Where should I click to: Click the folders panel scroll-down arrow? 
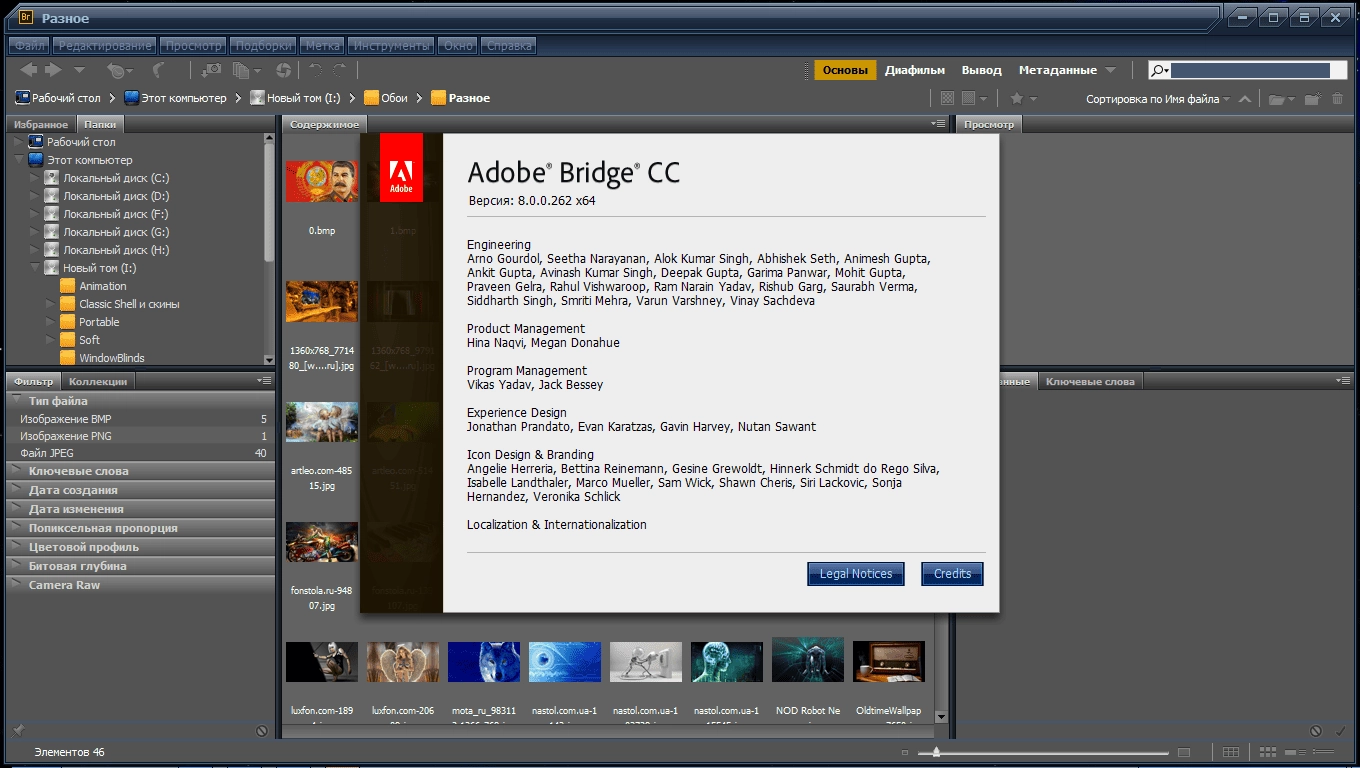click(x=269, y=359)
